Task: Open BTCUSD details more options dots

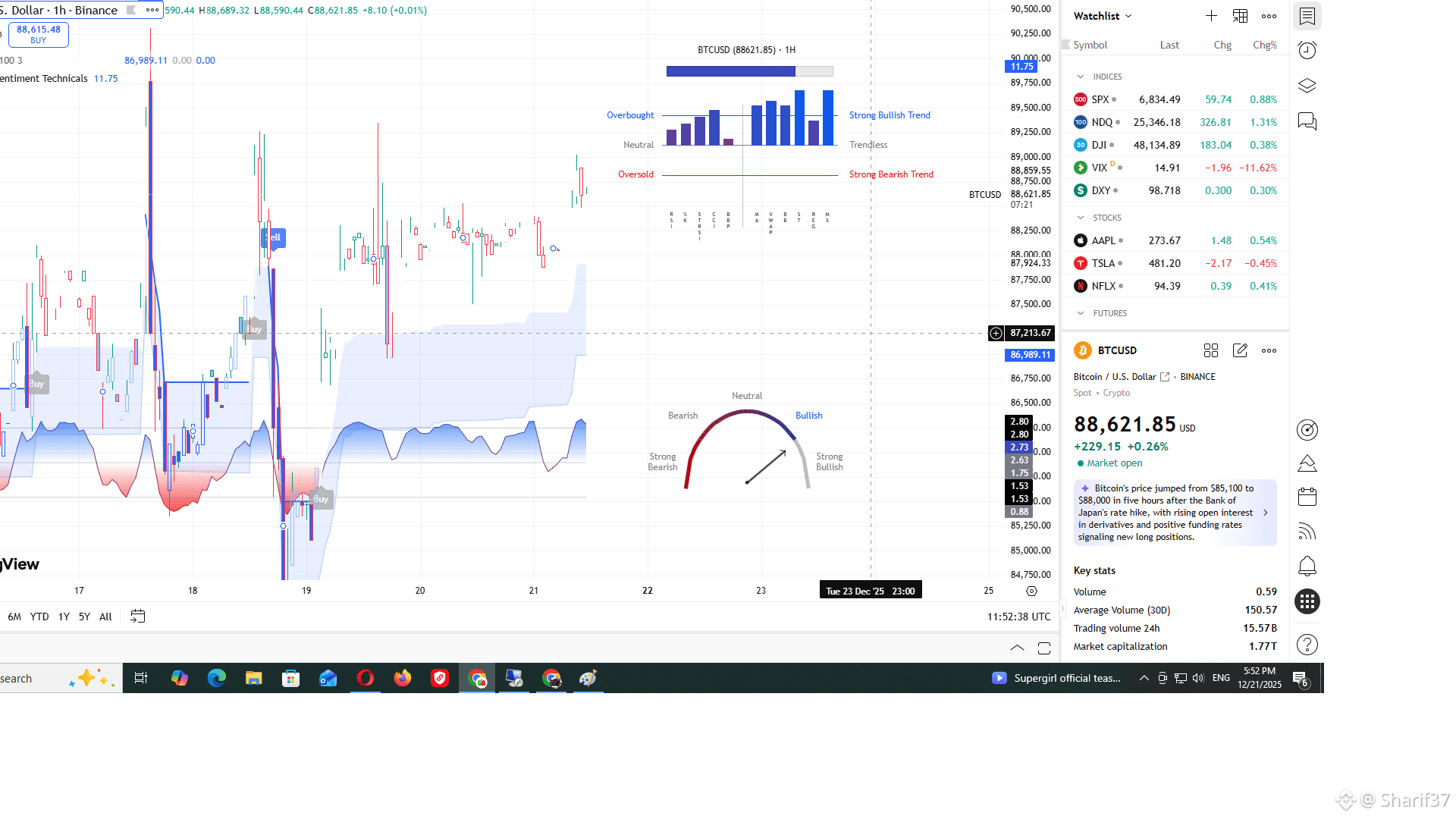Action: [1269, 350]
